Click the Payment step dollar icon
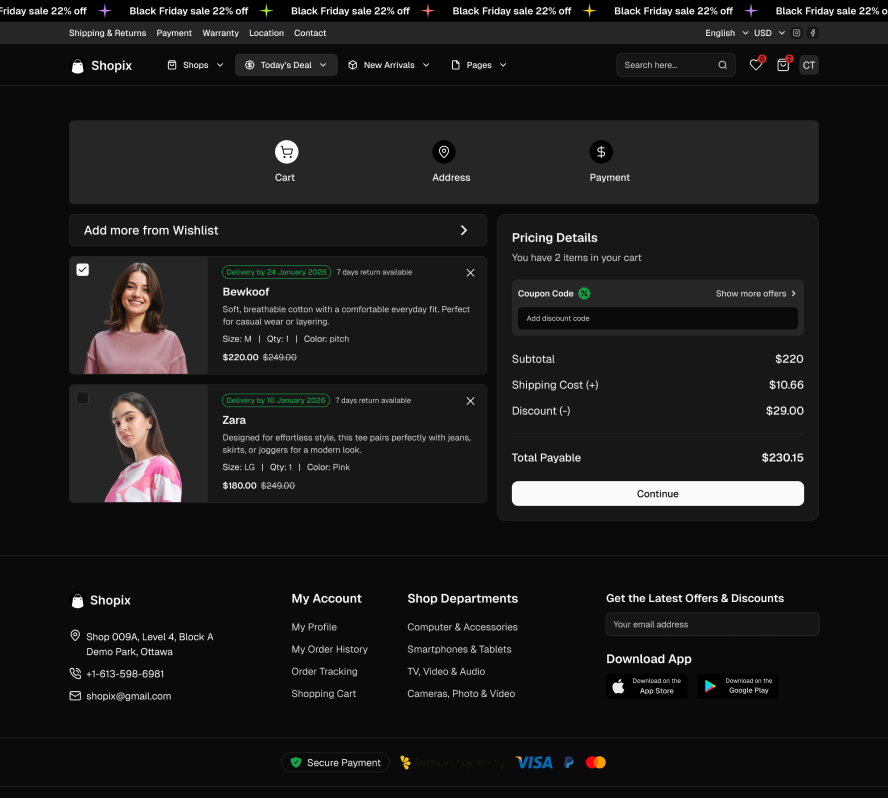Screen dimensions: 888x798 pyautogui.click(x=601, y=152)
